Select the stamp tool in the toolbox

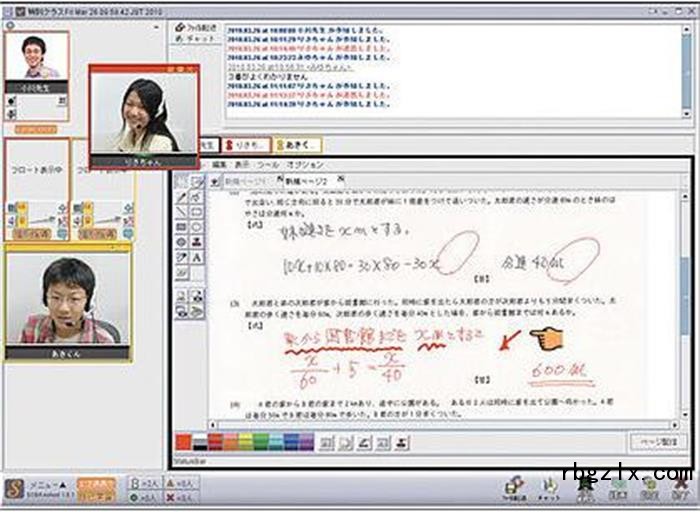pos(196,242)
